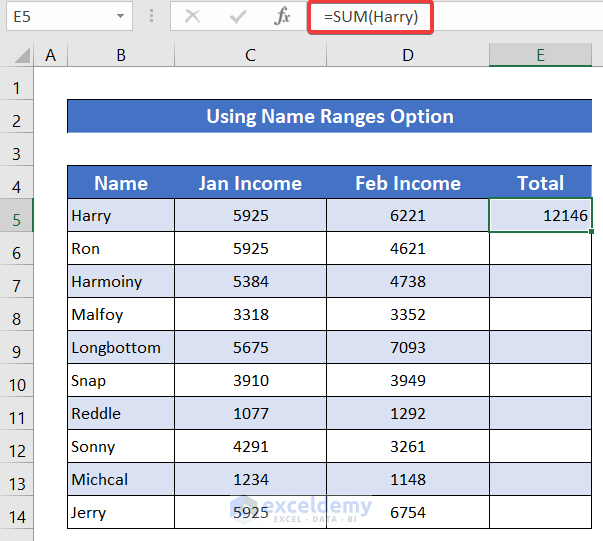The width and height of the screenshot is (603, 541).
Task: Click the Enter checkmark icon in formula bar
Action: click(x=238, y=17)
